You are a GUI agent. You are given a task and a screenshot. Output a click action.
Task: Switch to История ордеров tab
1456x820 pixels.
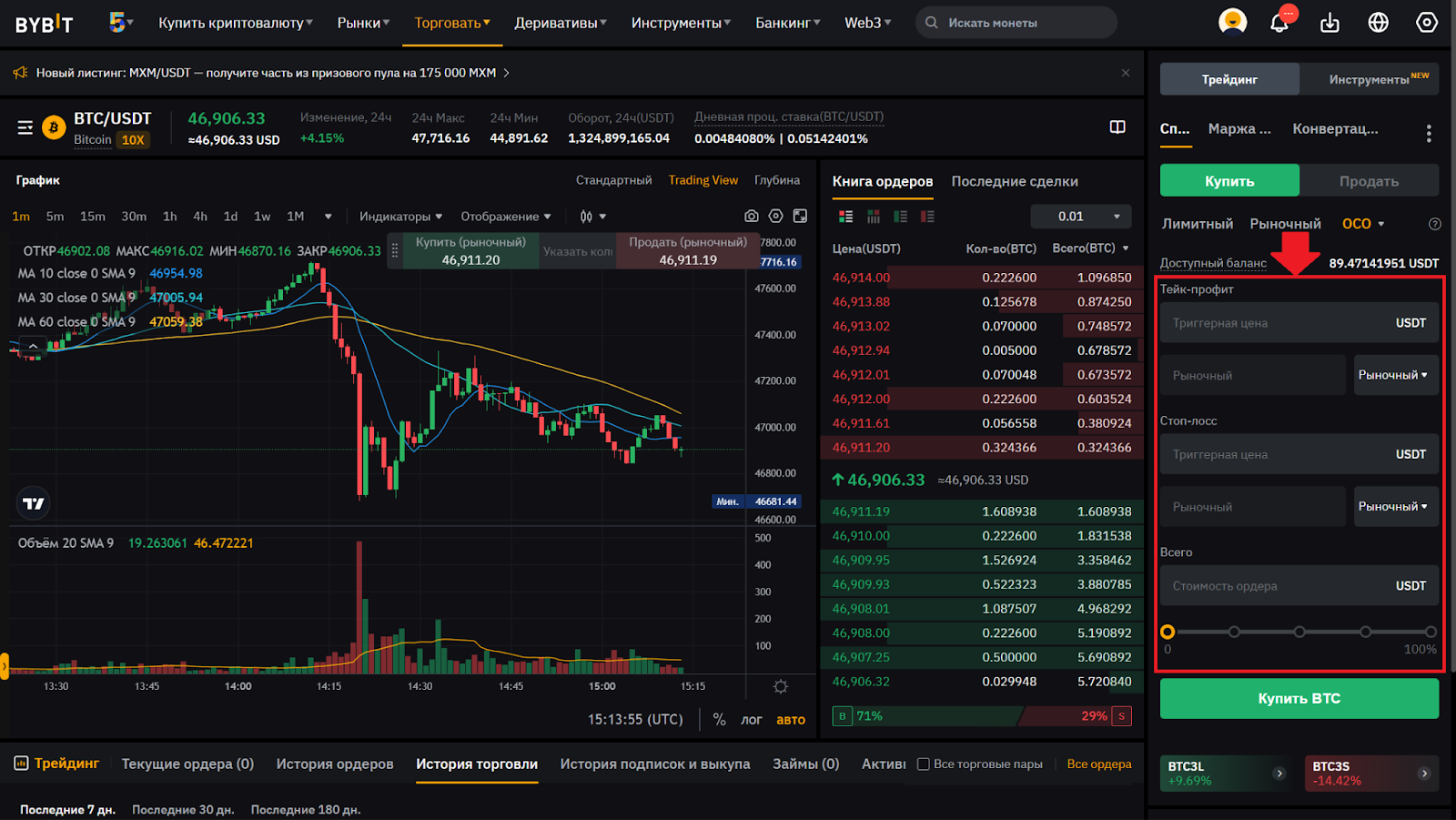coord(335,764)
